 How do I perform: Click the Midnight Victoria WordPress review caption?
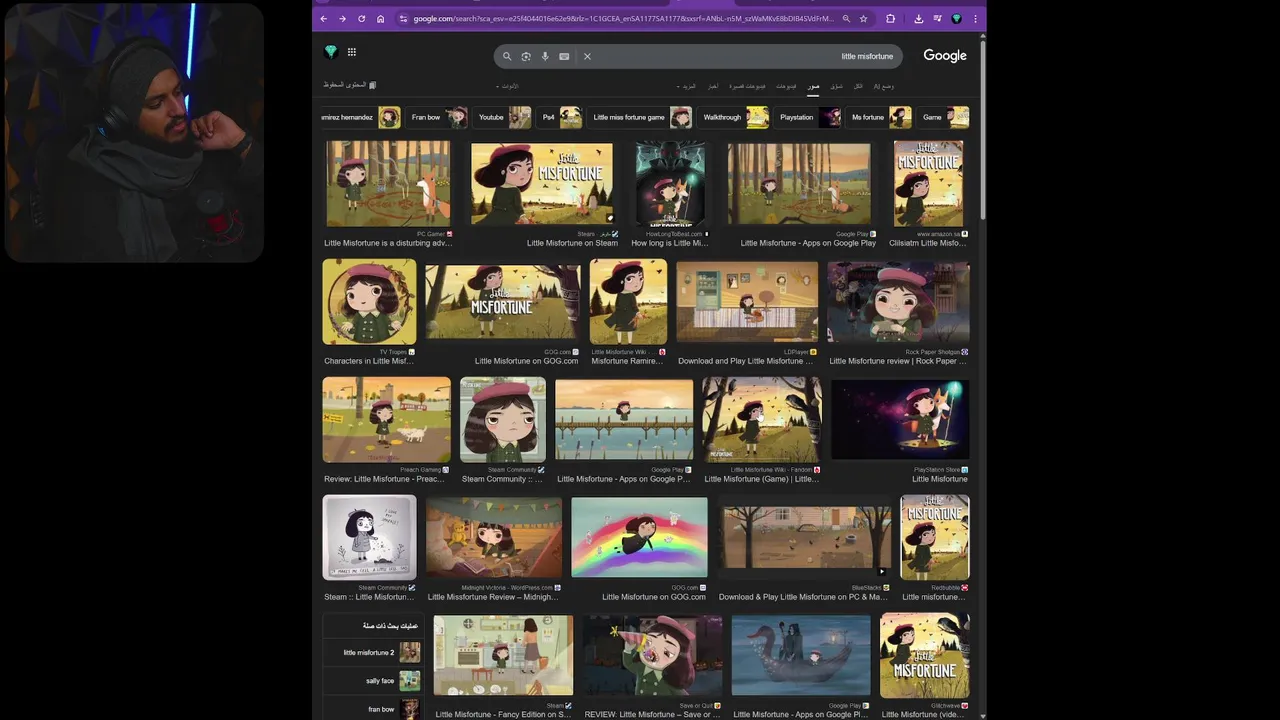[x=493, y=597]
